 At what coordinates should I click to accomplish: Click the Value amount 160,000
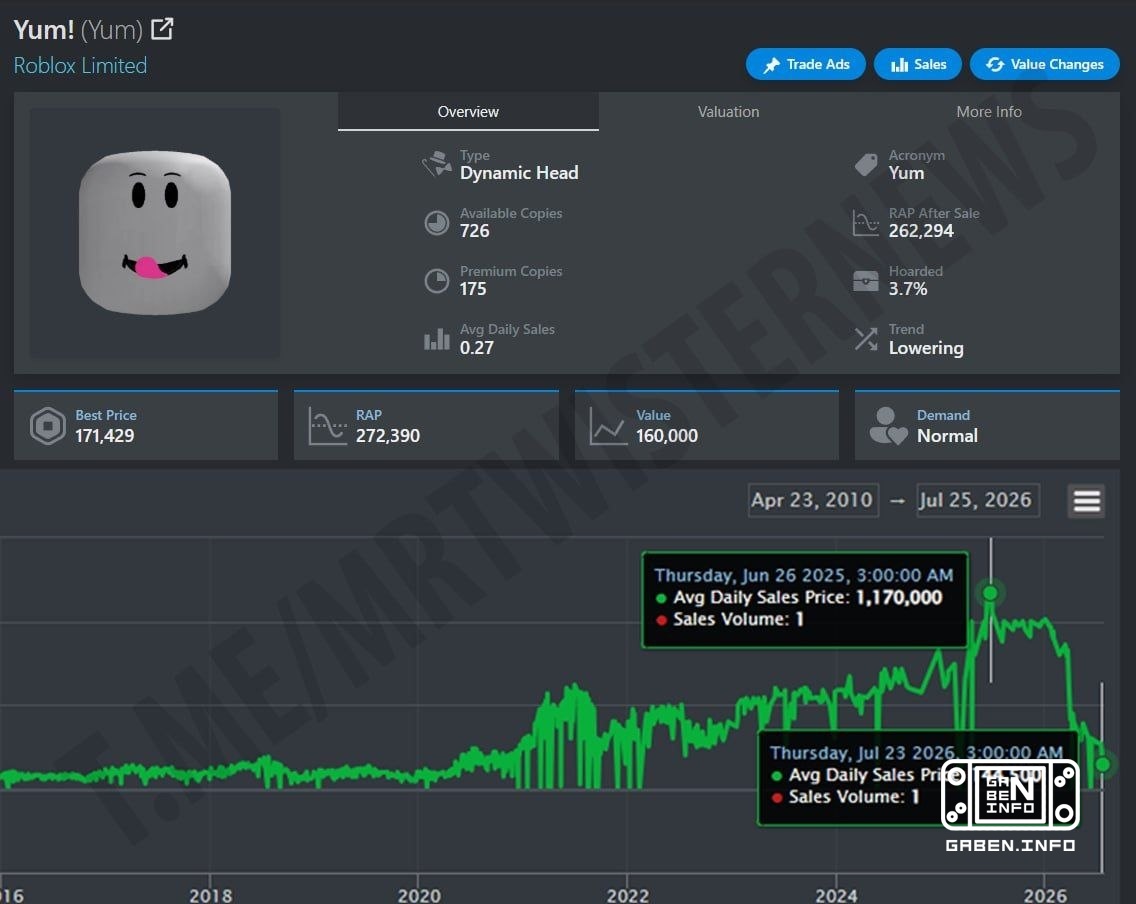tap(667, 435)
